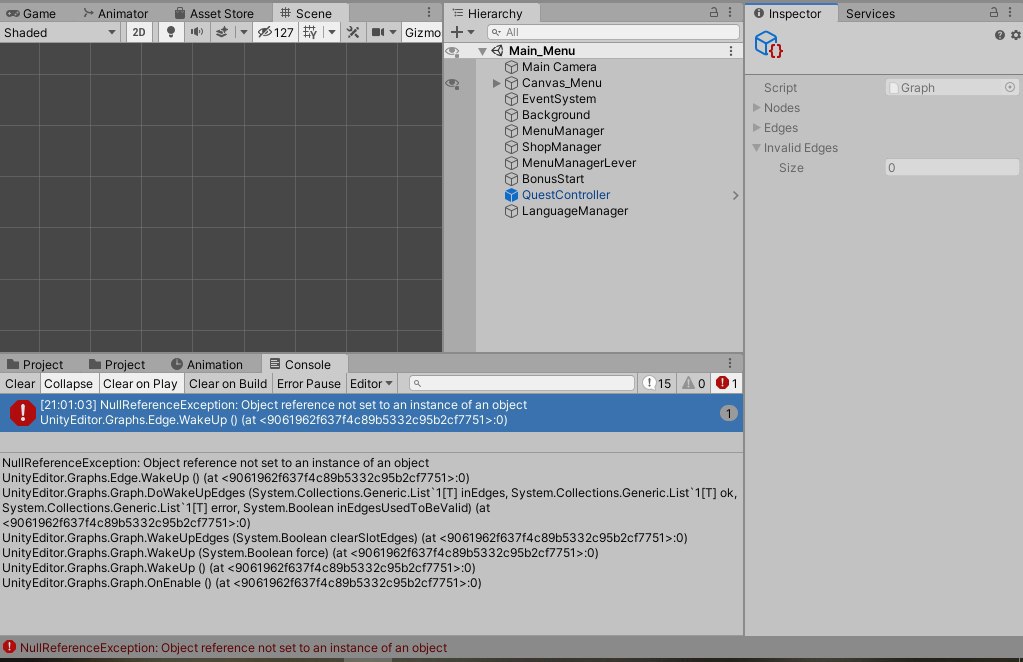
Task: Open the Services tab
Action: click(870, 13)
